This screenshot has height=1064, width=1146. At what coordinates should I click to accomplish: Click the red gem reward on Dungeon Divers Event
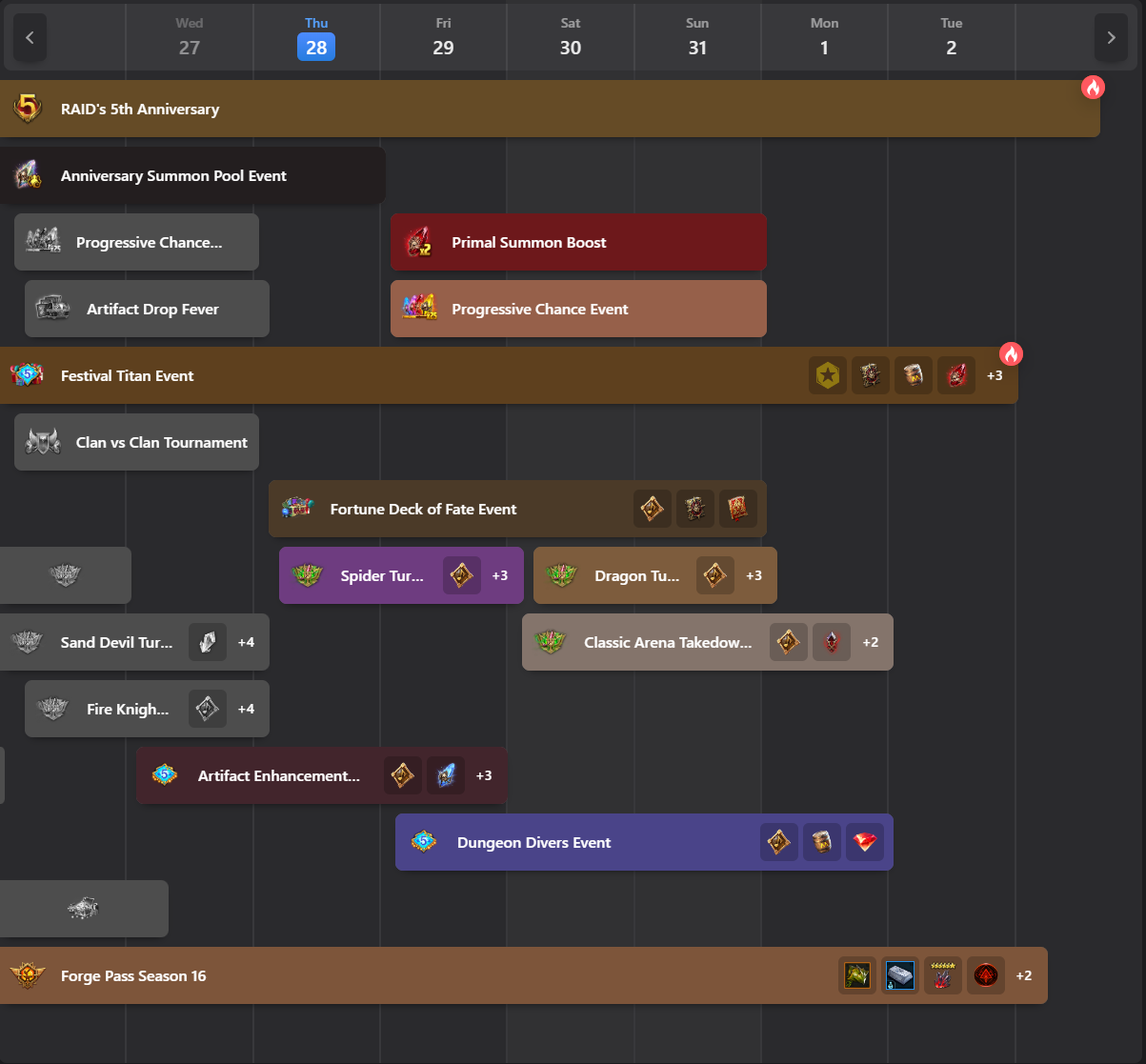click(x=865, y=842)
